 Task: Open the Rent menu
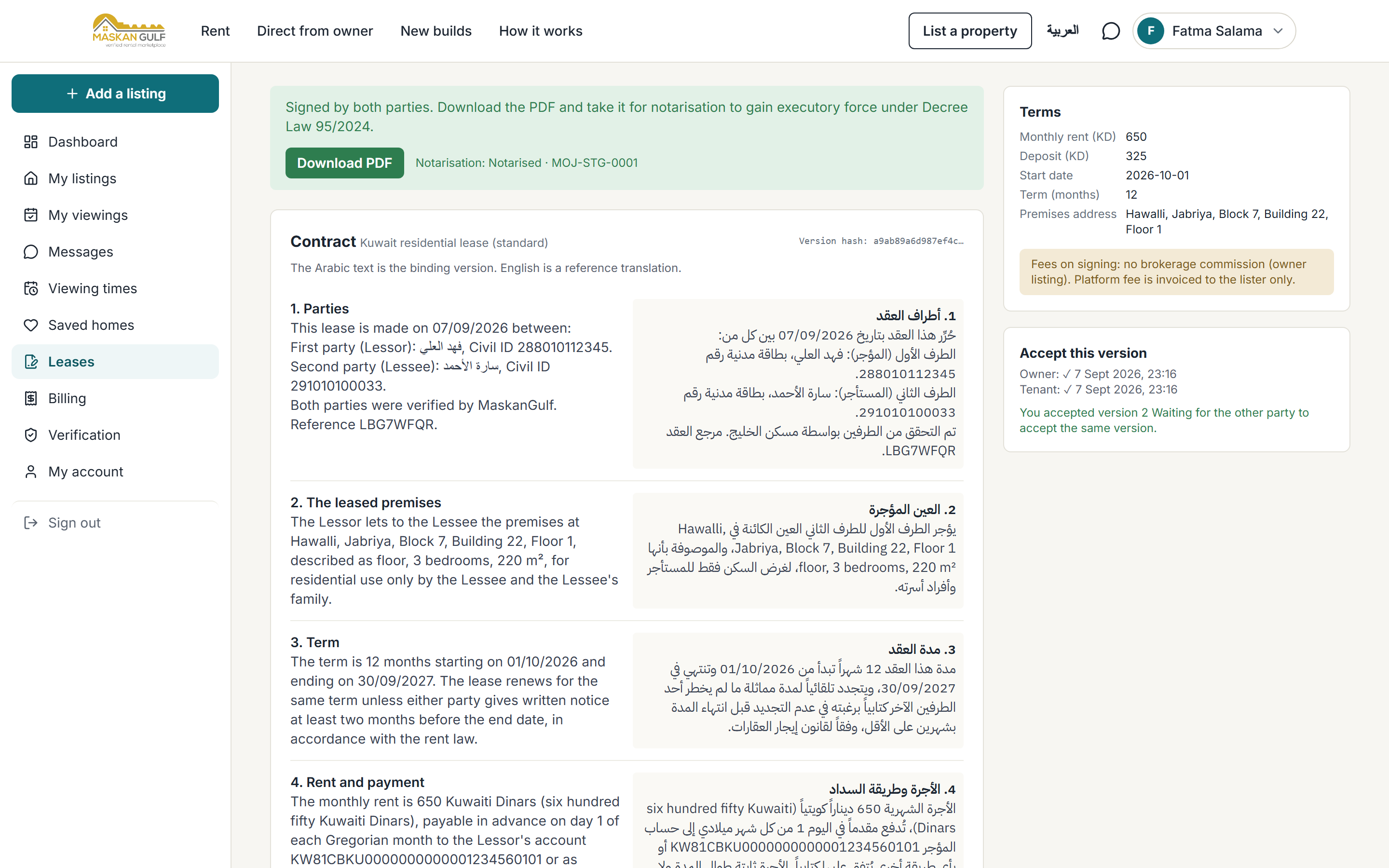click(215, 31)
